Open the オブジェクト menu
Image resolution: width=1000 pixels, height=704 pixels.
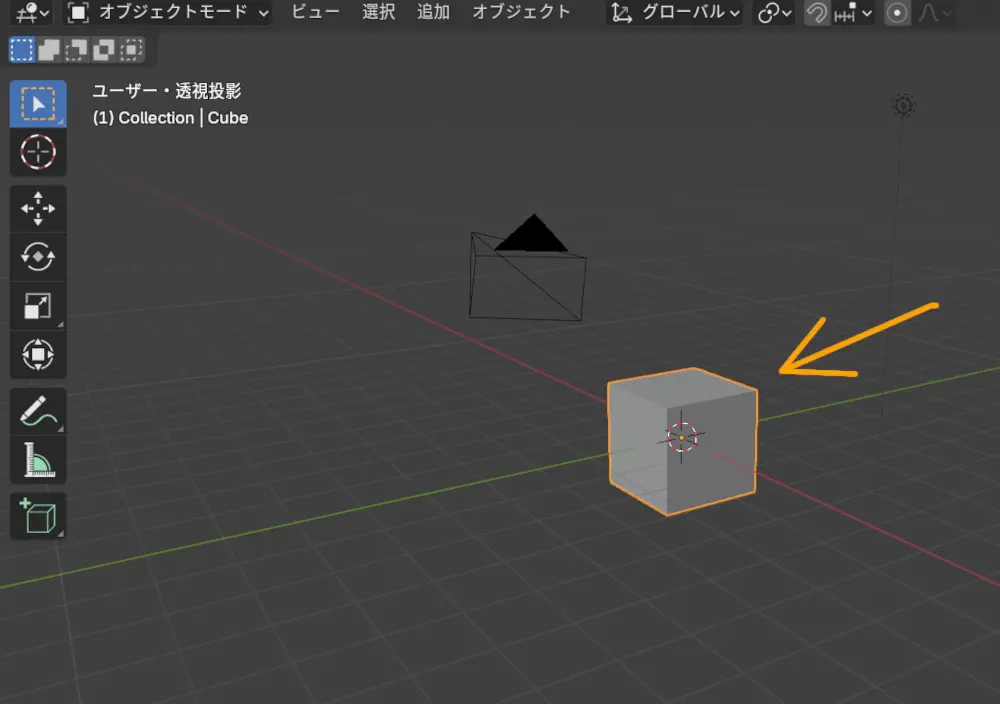pos(521,12)
